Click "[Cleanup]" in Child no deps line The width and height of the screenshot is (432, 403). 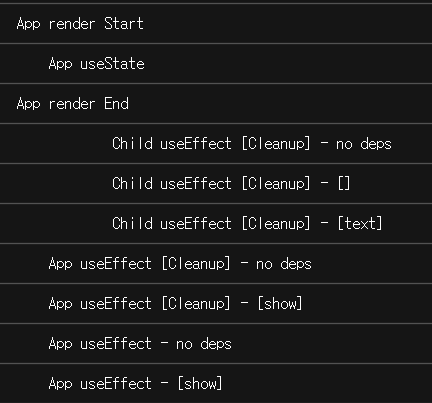[x=276, y=144]
